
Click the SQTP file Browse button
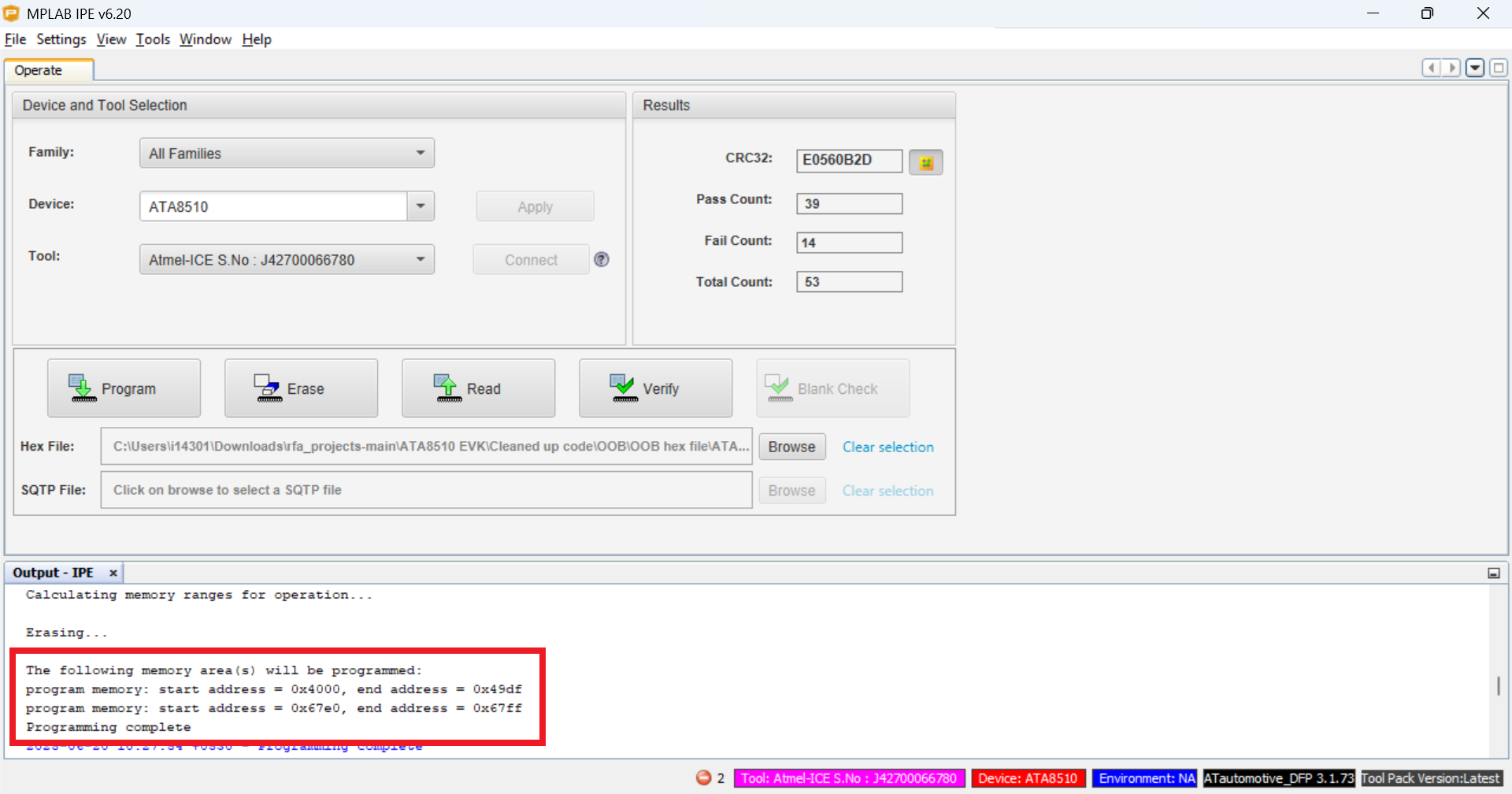(x=791, y=490)
